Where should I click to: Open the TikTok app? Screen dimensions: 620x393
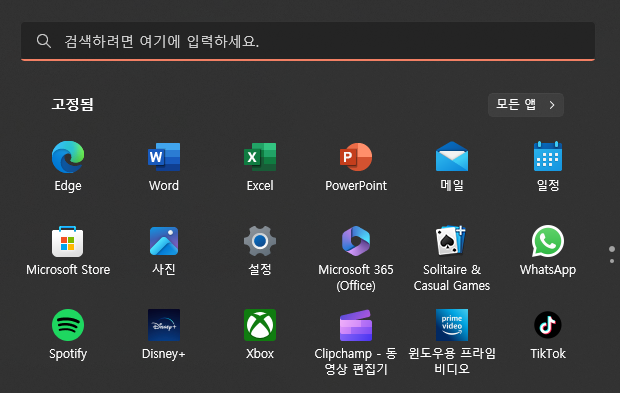pyautogui.click(x=548, y=325)
